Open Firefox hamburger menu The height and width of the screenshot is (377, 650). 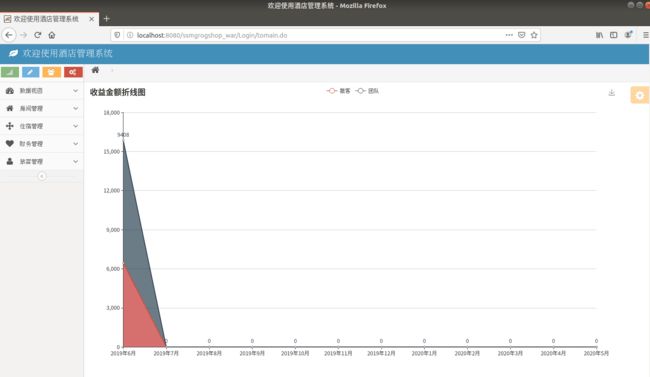pos(646,35)
